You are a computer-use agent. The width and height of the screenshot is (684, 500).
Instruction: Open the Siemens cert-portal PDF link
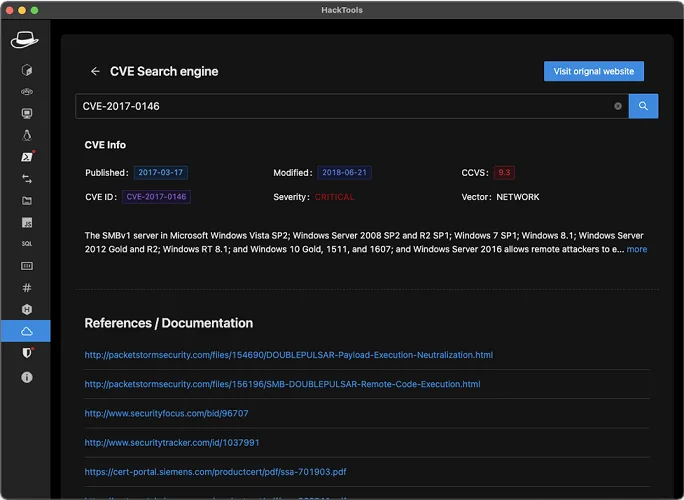coord(215,472)
